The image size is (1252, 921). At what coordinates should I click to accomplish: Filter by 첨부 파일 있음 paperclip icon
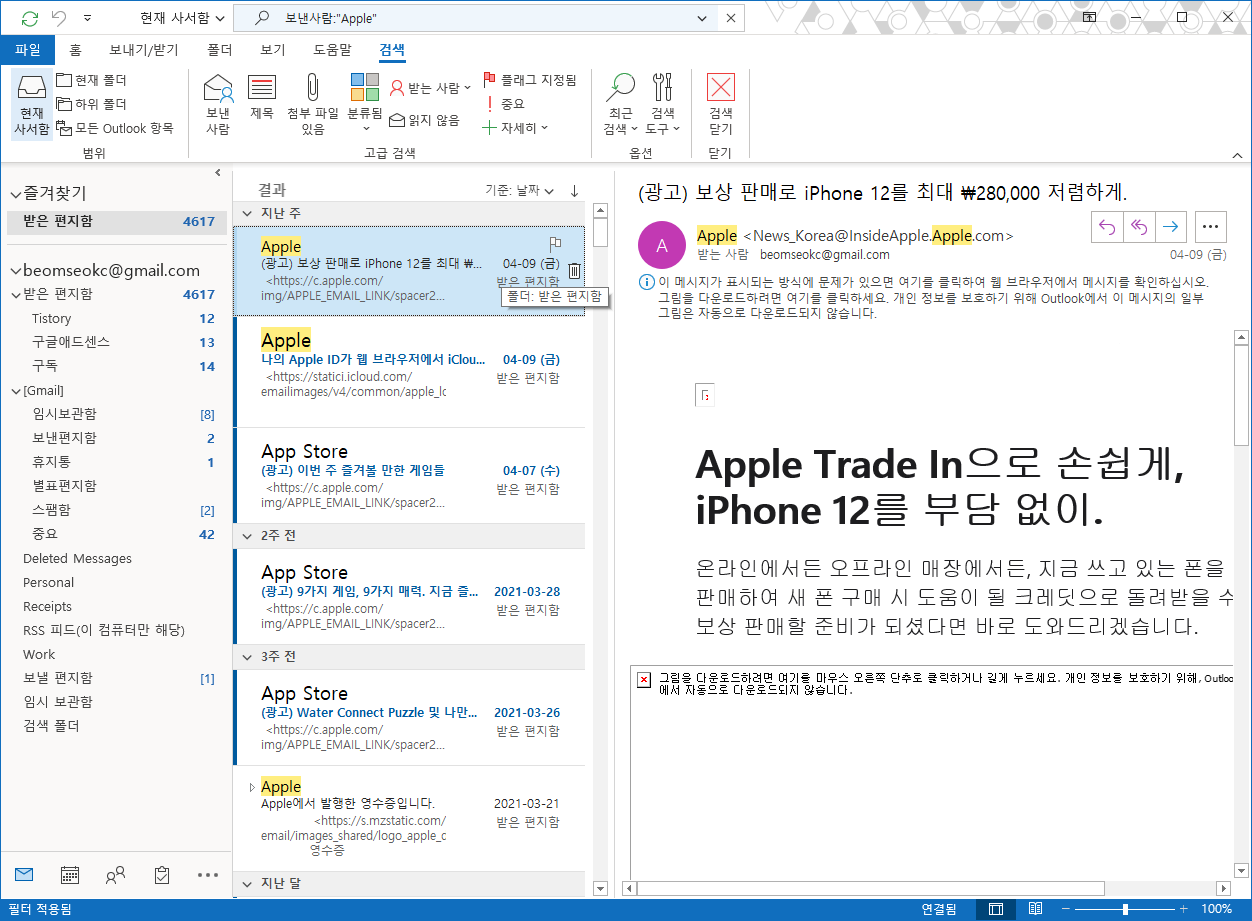[x=312, y=105]
